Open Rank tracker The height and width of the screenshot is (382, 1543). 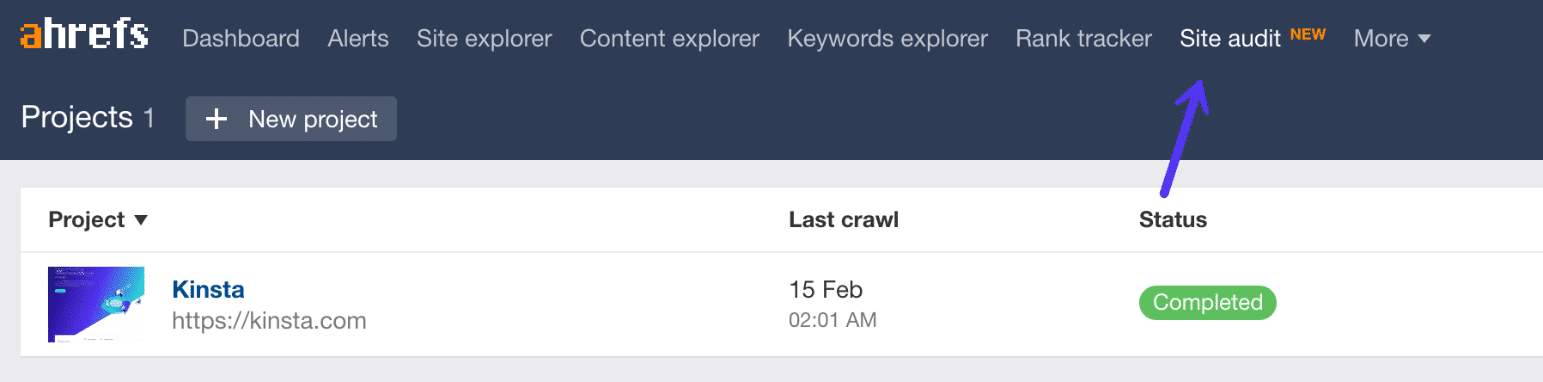tap(1083, 39)
